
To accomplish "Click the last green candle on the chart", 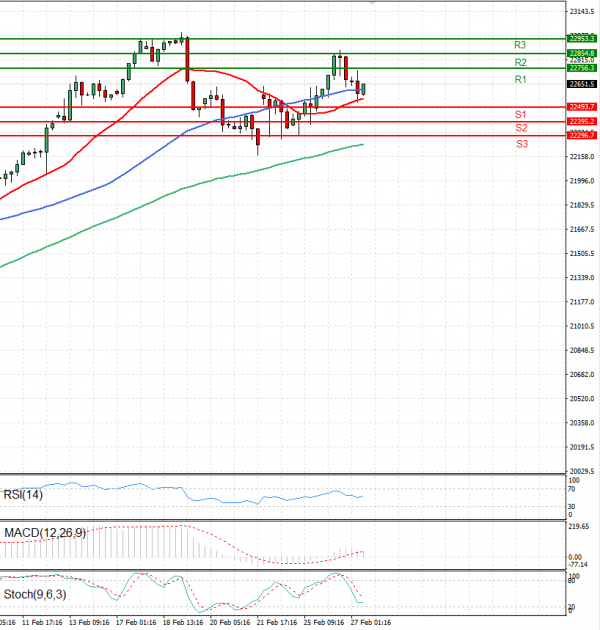I will 363,90.
